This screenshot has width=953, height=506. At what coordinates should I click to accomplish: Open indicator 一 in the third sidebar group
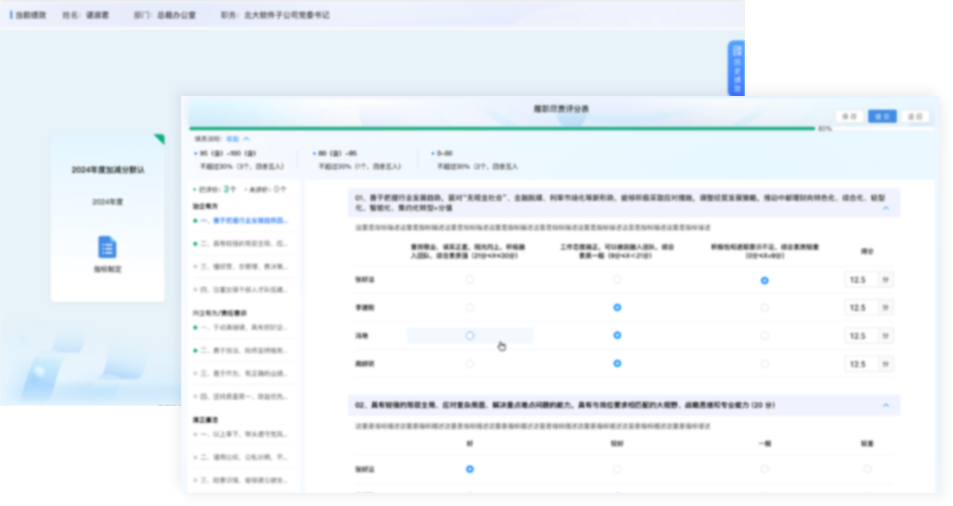point(242,434)
